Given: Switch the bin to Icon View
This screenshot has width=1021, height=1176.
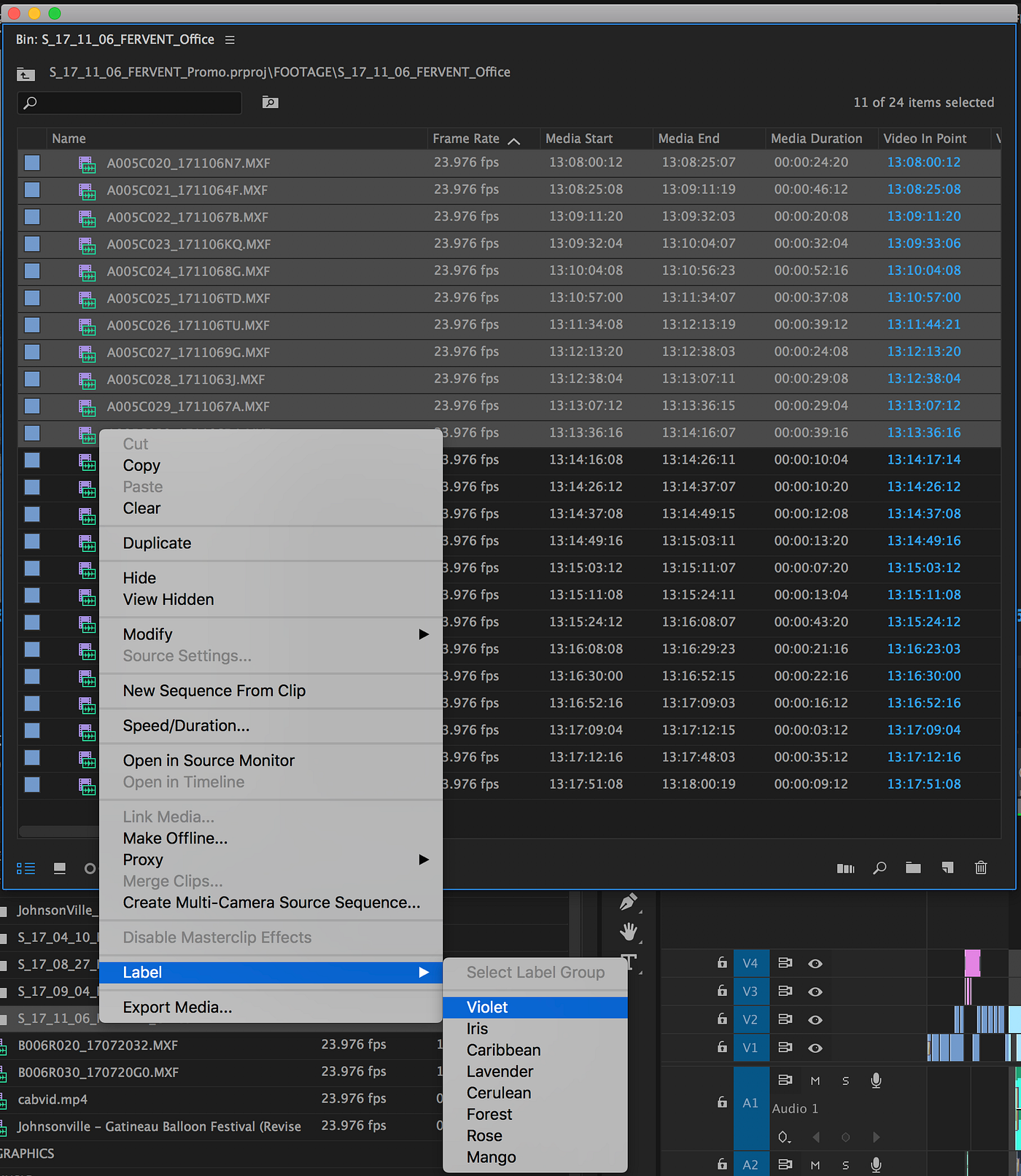Looking at the screenshot, I should click(x=60, y=868).
